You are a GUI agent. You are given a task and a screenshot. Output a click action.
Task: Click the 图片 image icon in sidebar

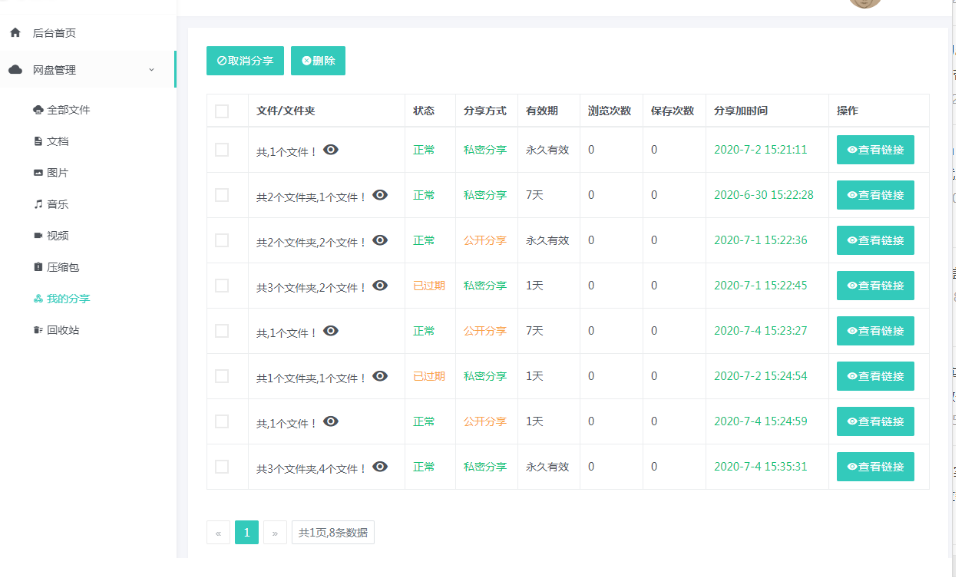(x=38, y=173)
